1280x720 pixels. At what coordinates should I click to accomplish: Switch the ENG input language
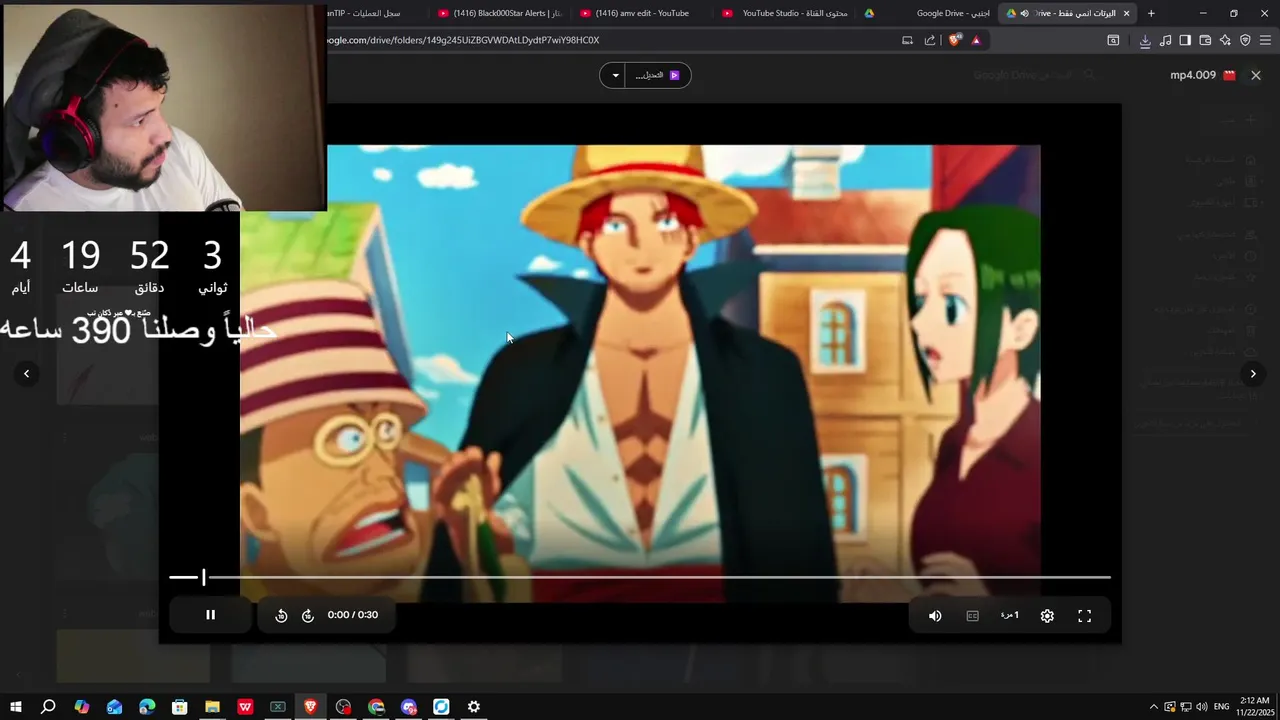[1221, 707]
